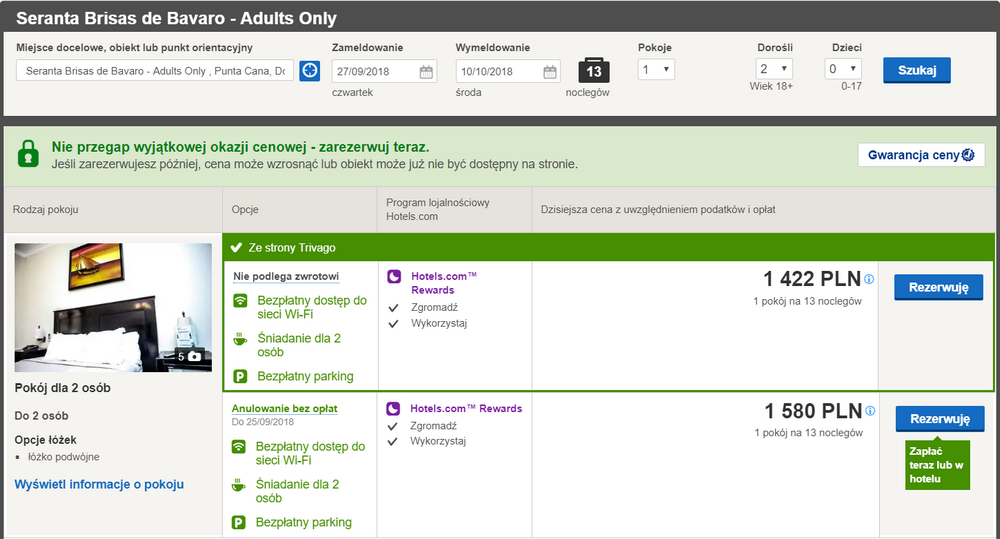The height and width of the screenshot is (539, 1000).
Task: Click Bezpłatny parking text in first offer
Action: tap(305, 376)
